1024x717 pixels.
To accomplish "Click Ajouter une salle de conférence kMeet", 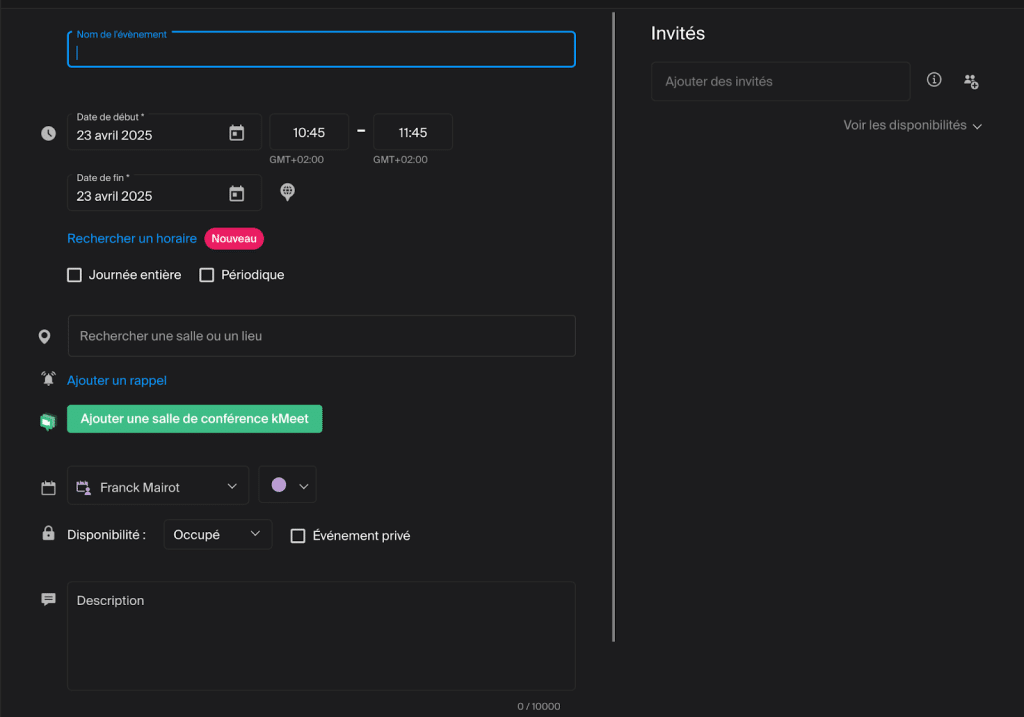I will point(195,419).
